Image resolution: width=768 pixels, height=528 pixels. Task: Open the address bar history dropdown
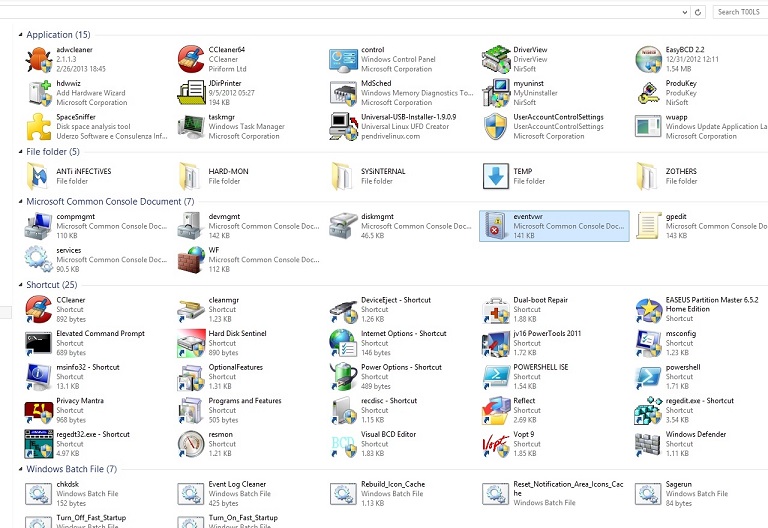pyautogui.click(x=685, y=12)
